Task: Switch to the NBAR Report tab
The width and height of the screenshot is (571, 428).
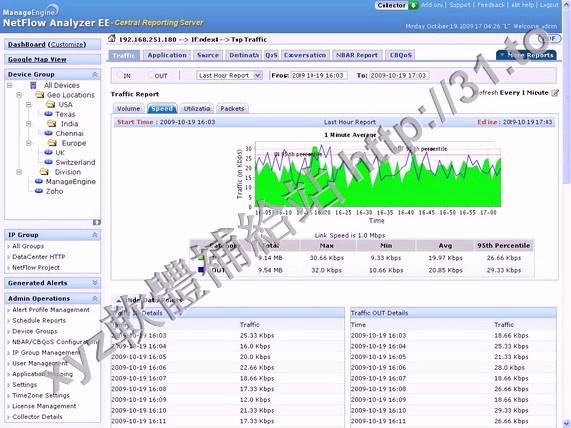Action: click(x=357, y=55)
